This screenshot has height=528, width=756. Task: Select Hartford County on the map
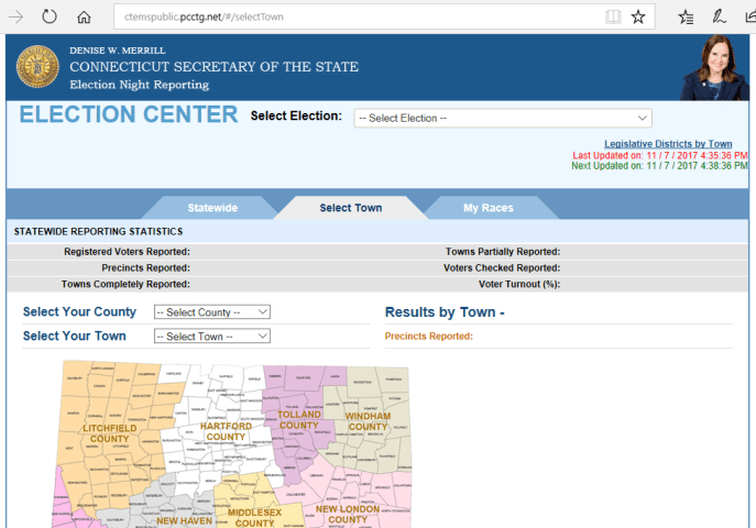226,432
